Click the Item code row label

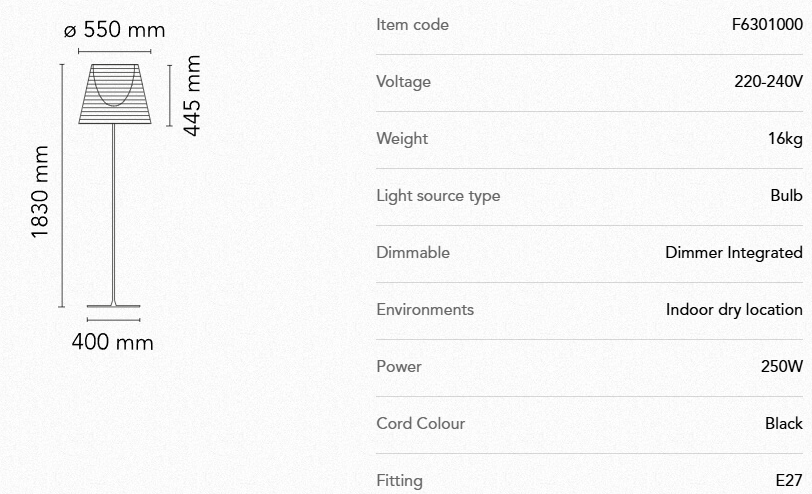point(412,24)
